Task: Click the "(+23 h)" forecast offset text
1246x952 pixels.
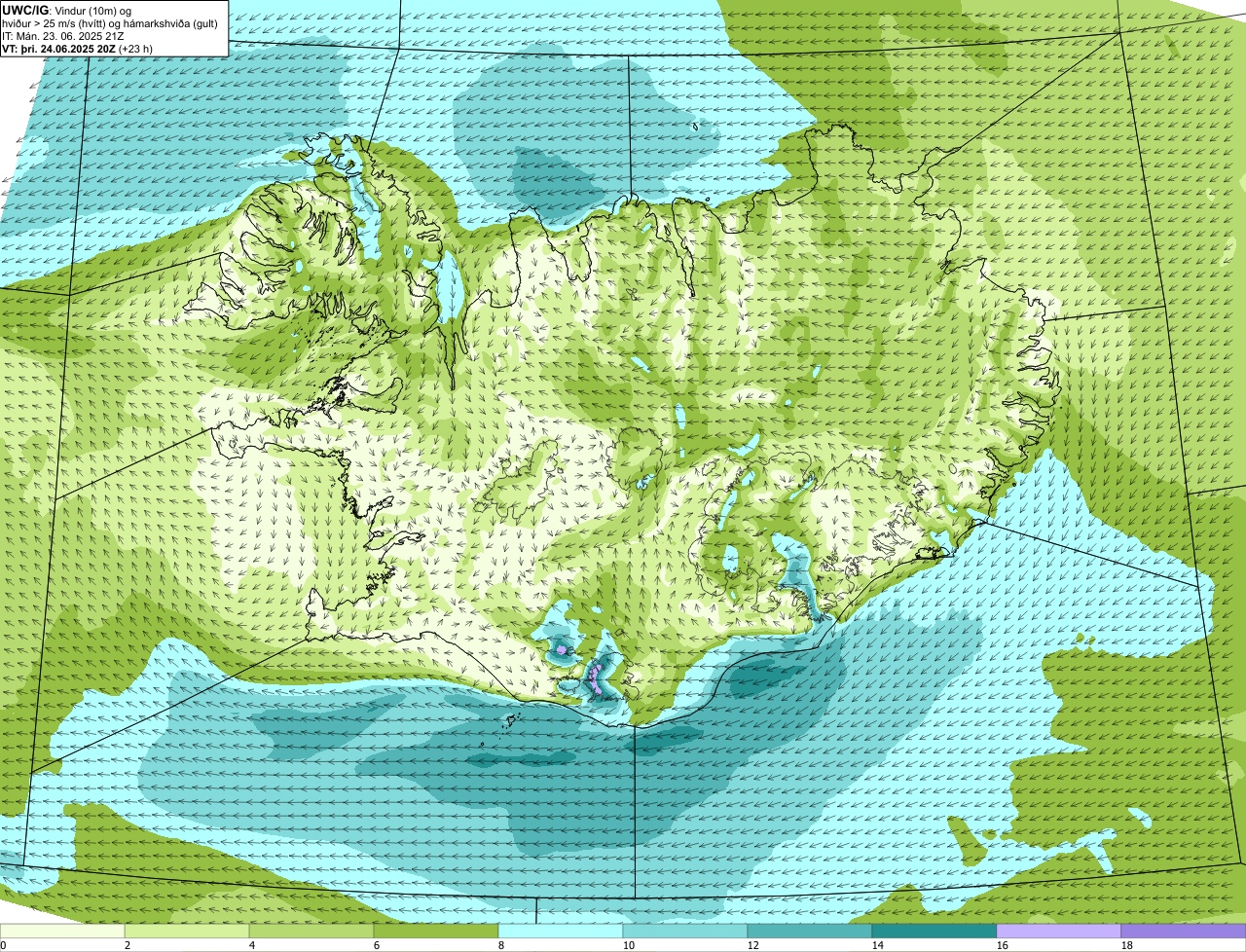Action: (136, 49)
